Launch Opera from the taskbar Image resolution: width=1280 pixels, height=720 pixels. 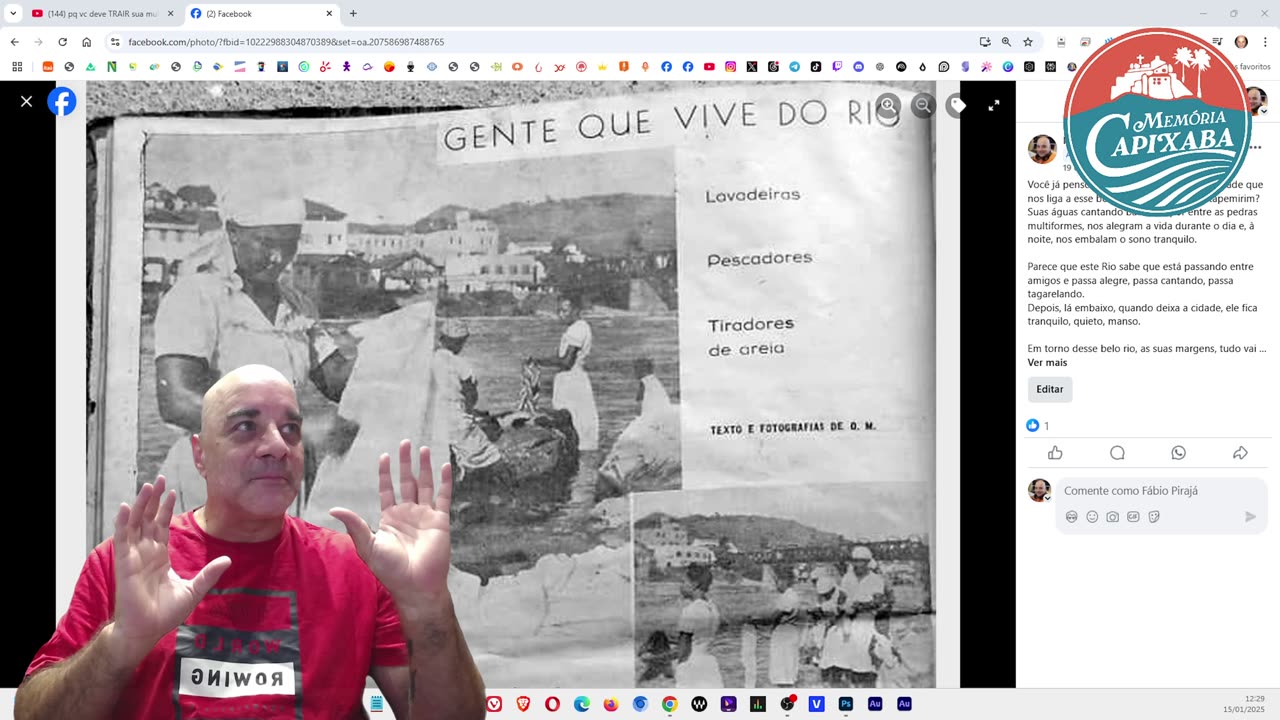coord(552,704)
